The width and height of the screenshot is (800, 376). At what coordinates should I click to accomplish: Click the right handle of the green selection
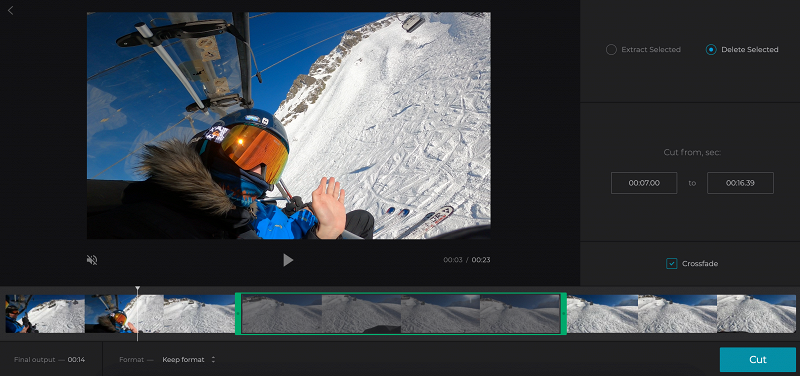point(563,314)
